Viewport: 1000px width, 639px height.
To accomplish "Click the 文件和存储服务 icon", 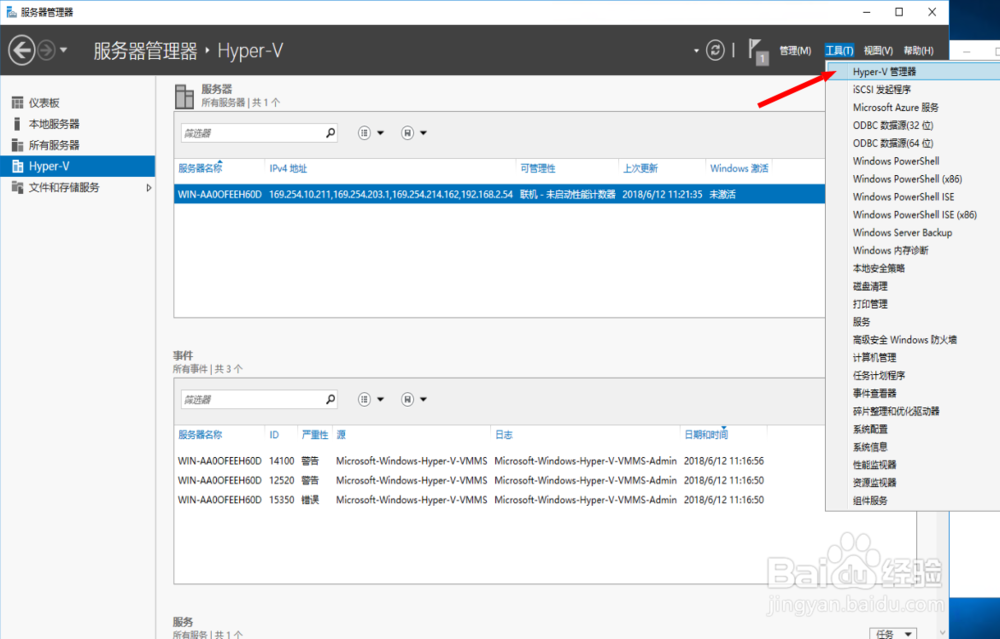I will 17,187.
